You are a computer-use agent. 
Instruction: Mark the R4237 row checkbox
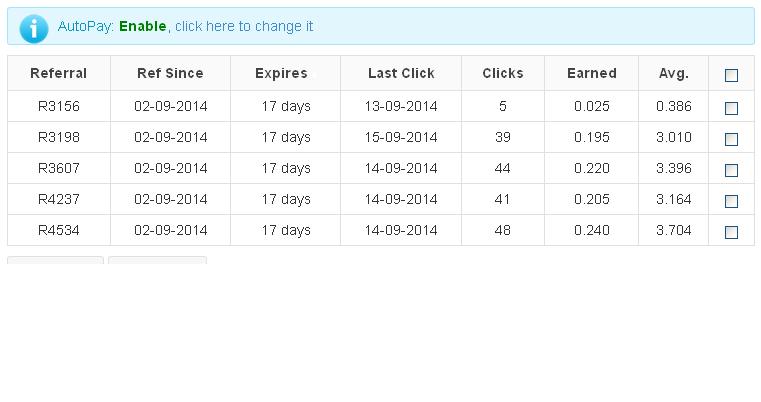pos(731,201)
